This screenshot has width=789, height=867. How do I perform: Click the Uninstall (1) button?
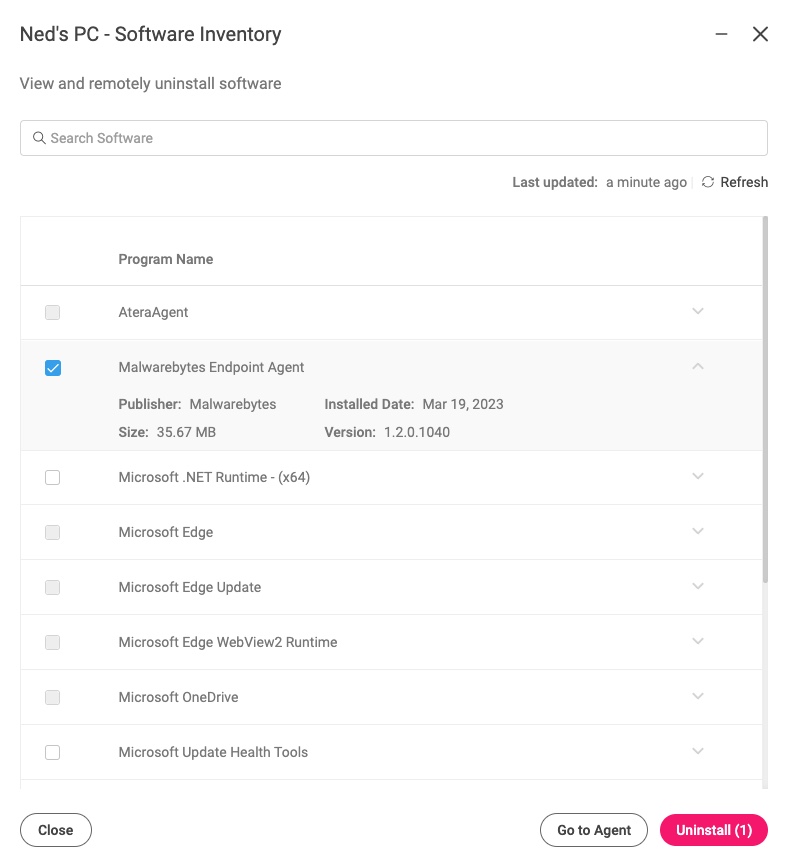coord(714,830)
